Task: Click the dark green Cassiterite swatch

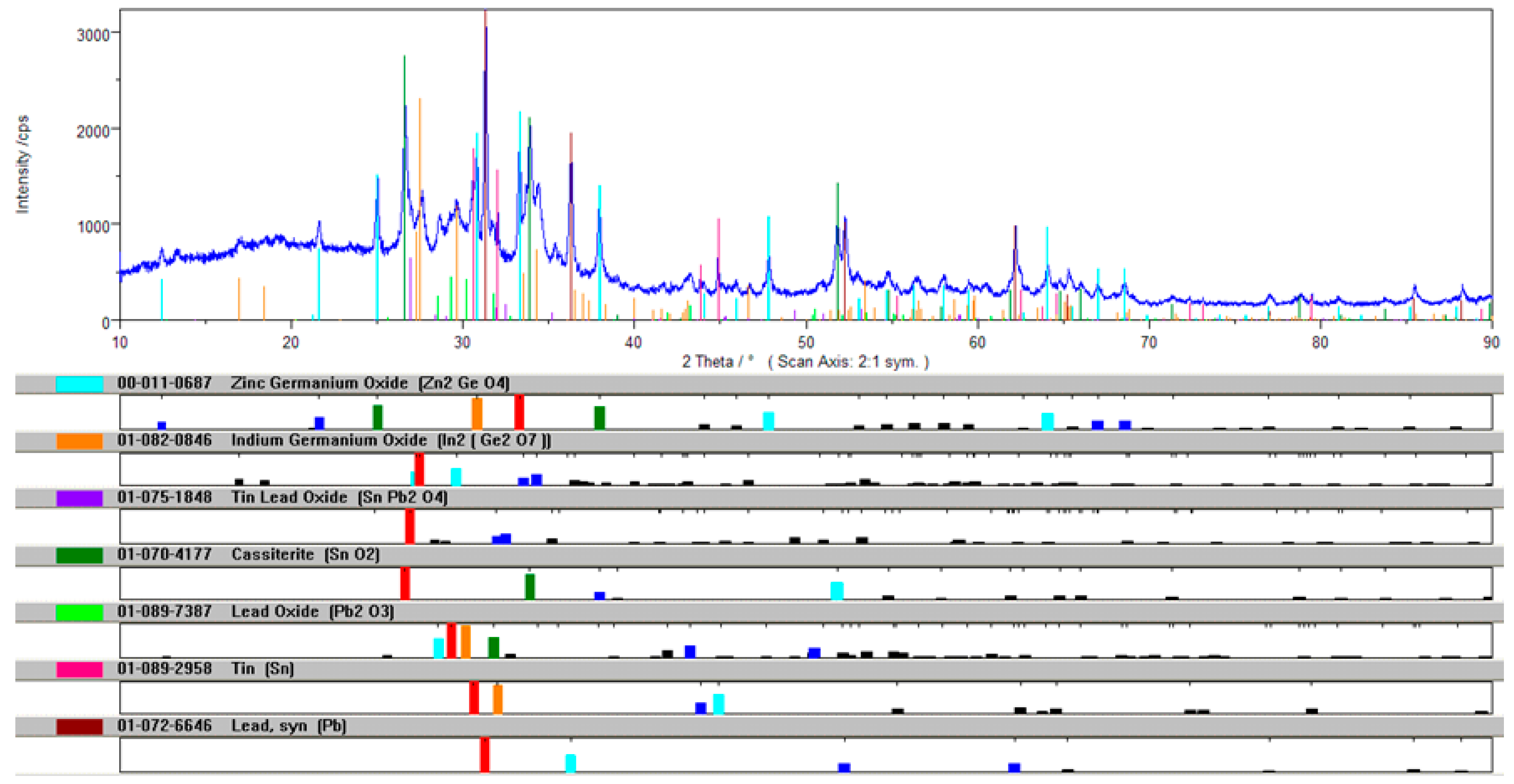Action: (79, 555)
